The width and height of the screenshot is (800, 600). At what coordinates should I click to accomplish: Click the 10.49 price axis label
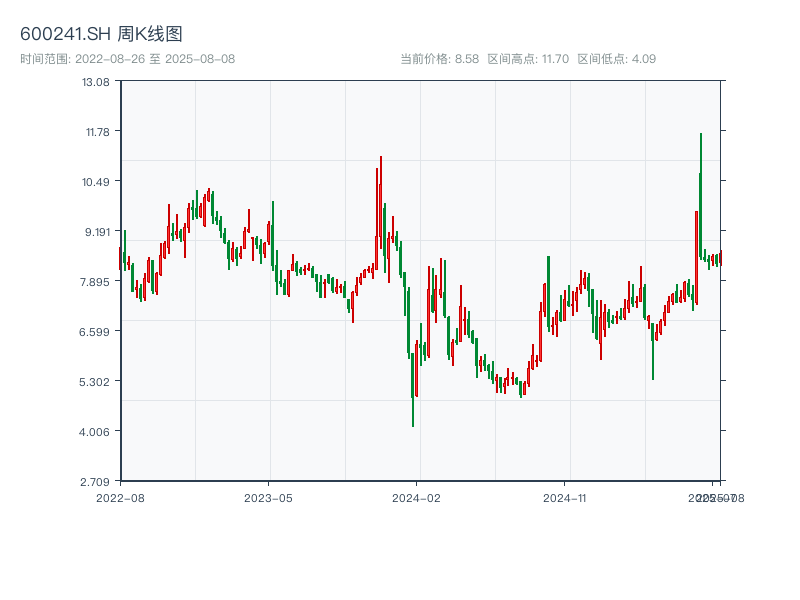pyautogui.click(x=96, y=181)
